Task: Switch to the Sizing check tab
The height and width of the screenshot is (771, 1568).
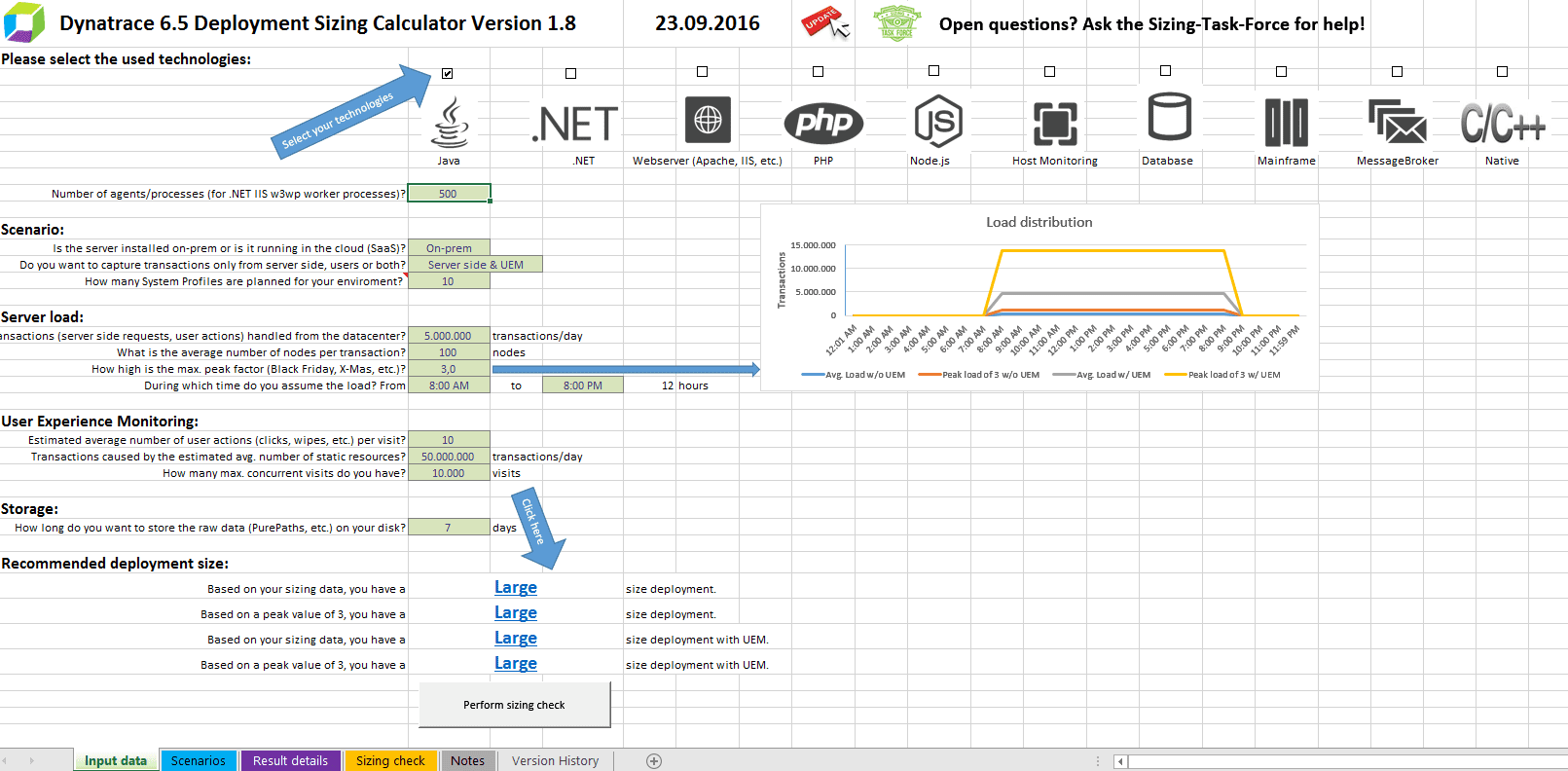Action: (x=390, y=760)
